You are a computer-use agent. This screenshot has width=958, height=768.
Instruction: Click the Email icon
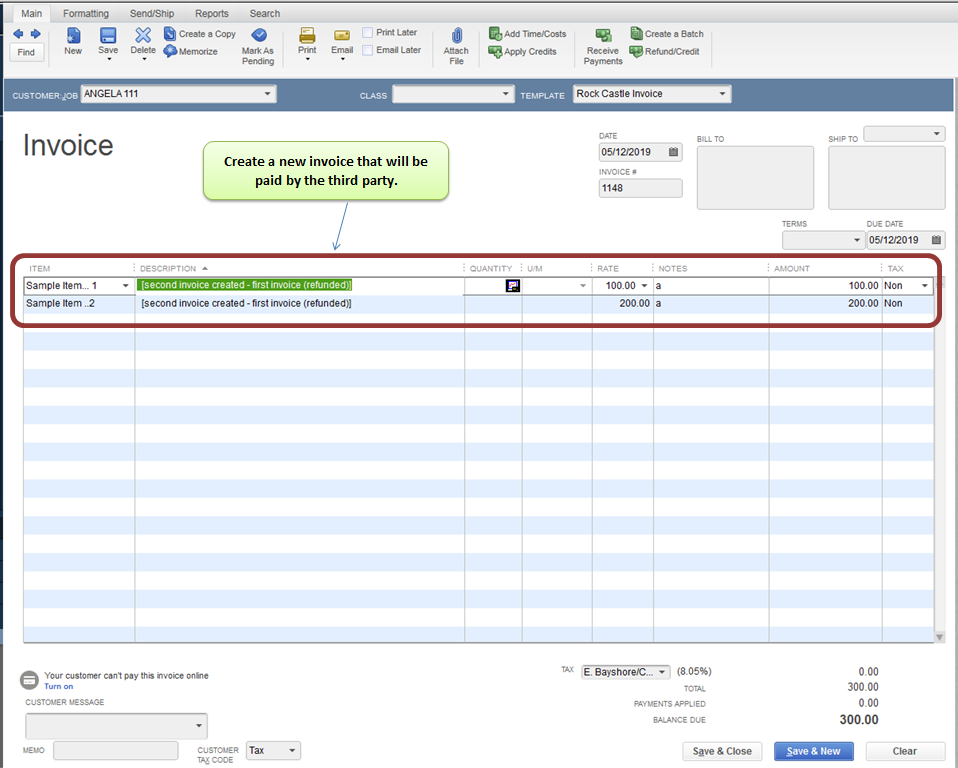(x=342, y=35)
